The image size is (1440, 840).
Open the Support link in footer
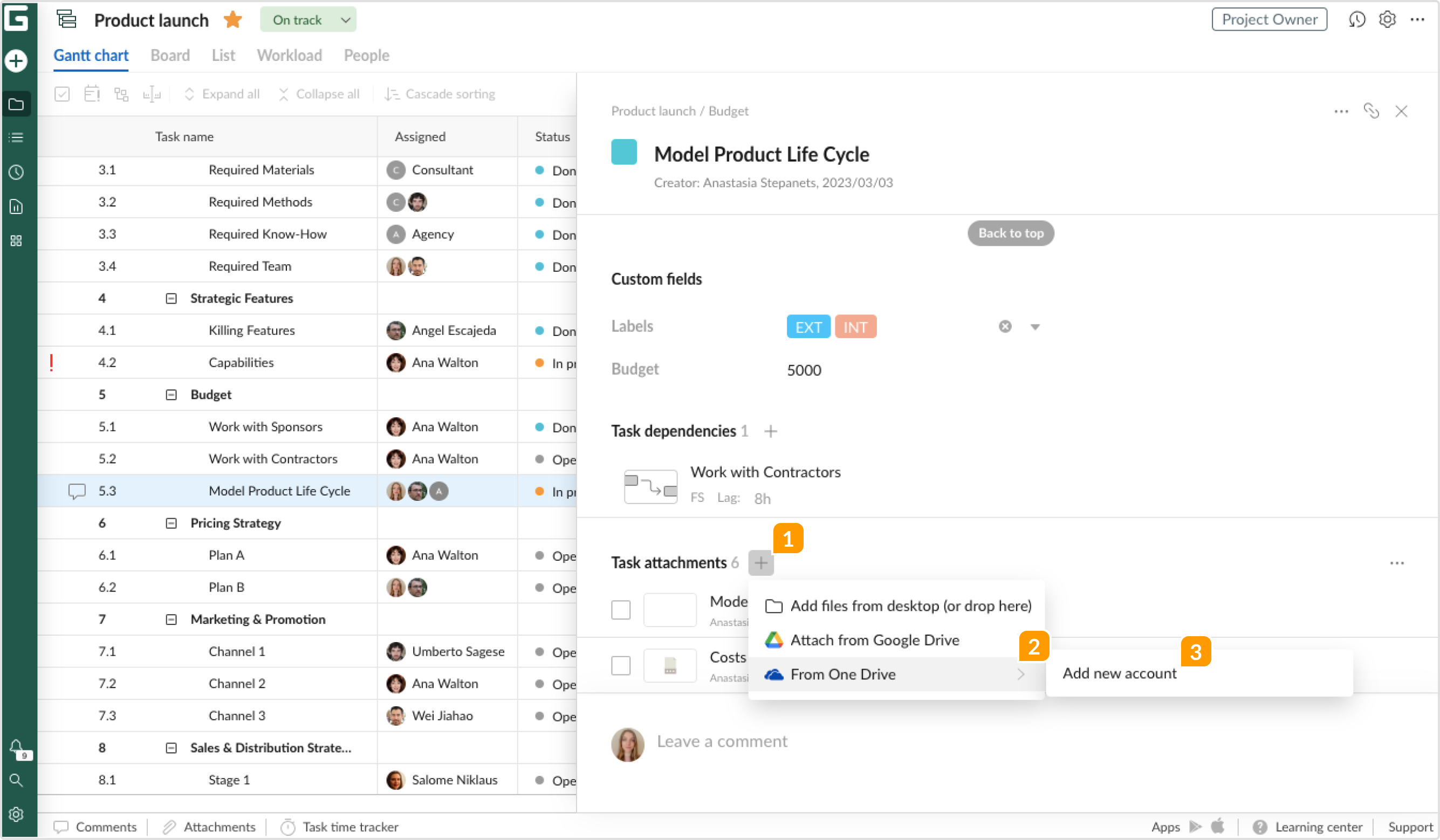click(x=1410, y=827)
